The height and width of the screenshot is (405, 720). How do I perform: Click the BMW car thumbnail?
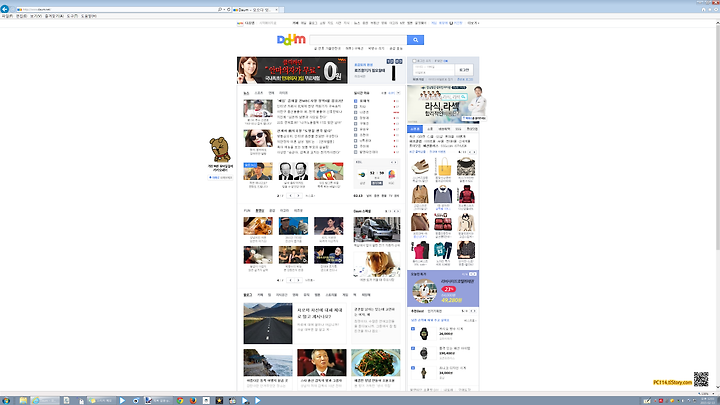377,229
